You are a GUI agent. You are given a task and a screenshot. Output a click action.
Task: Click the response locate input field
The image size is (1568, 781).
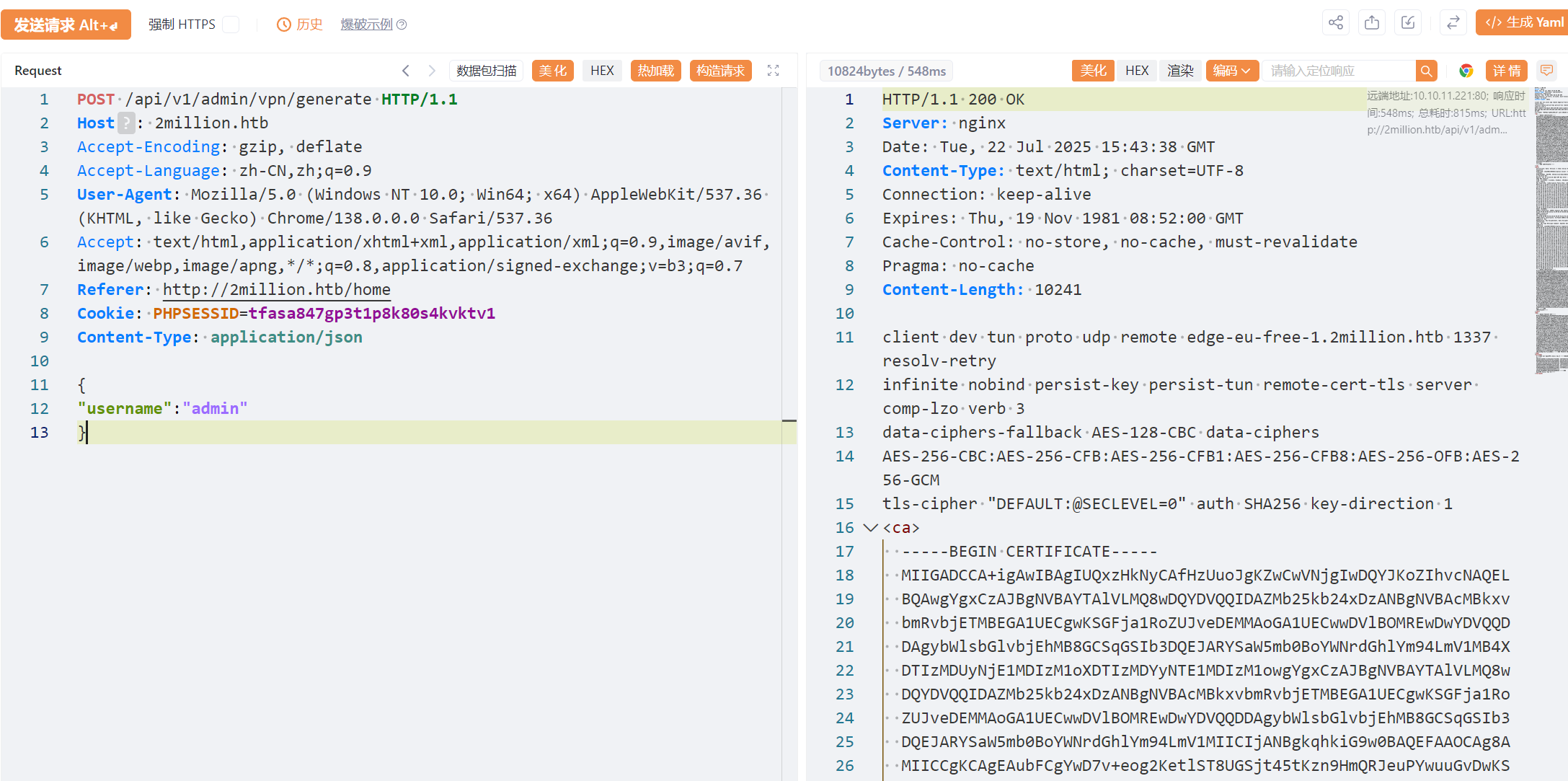[1337, 71]
